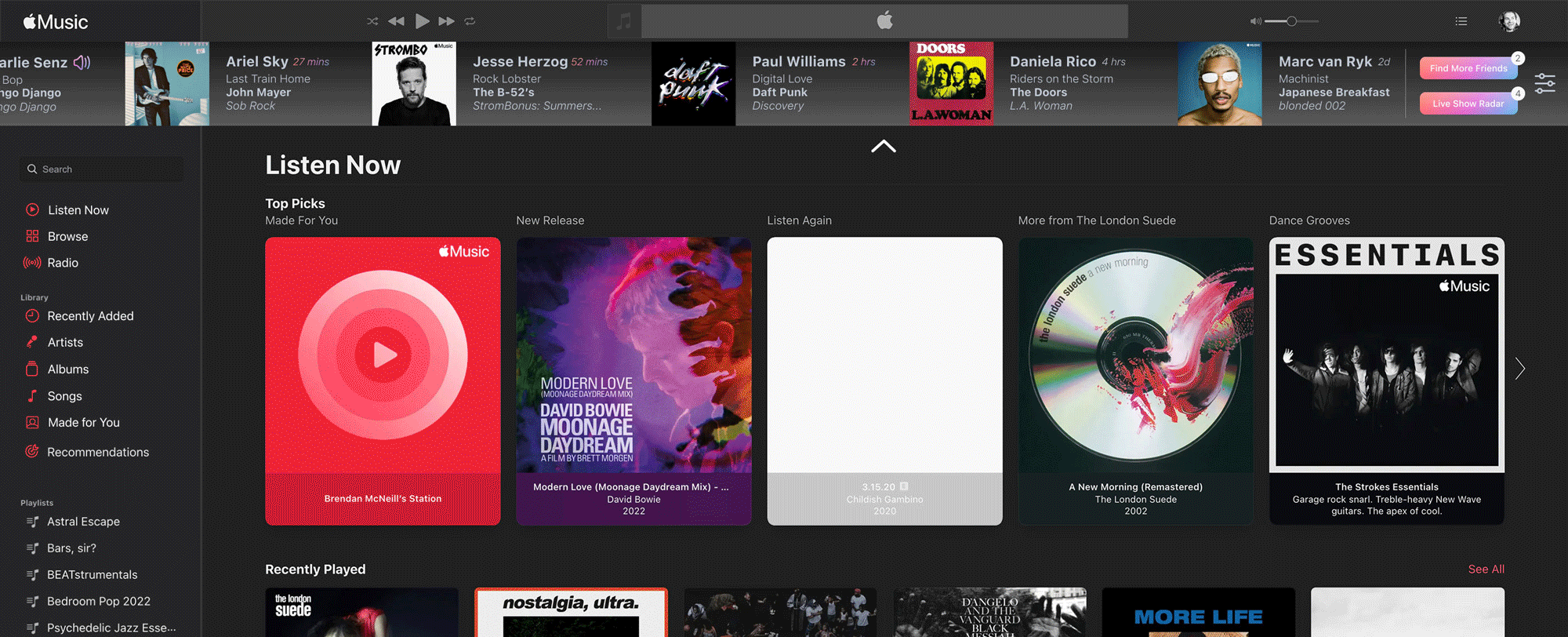Show more Top Picks with right chevron
The width and height of the screenshot is (1568, 637).
point(1520,369)
